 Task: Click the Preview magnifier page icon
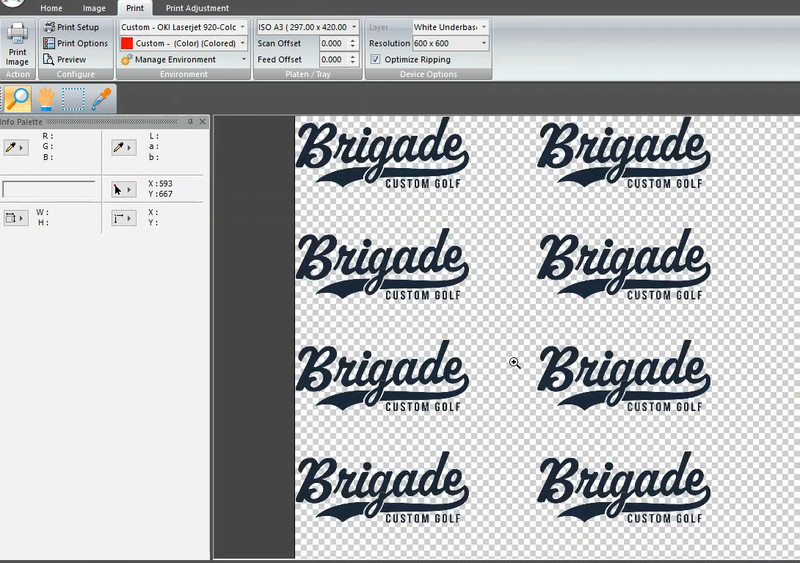[x=49, y=60]
